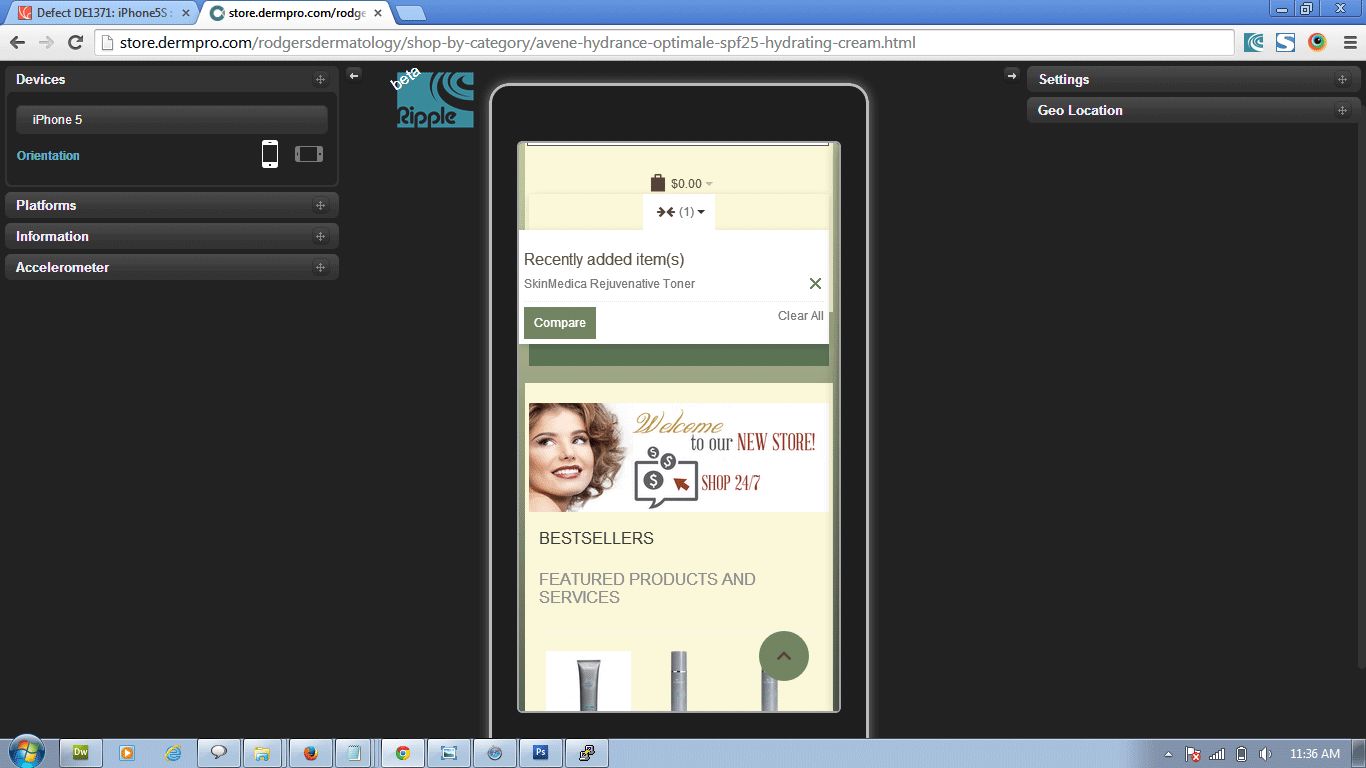Go back to the previous page

17,42
